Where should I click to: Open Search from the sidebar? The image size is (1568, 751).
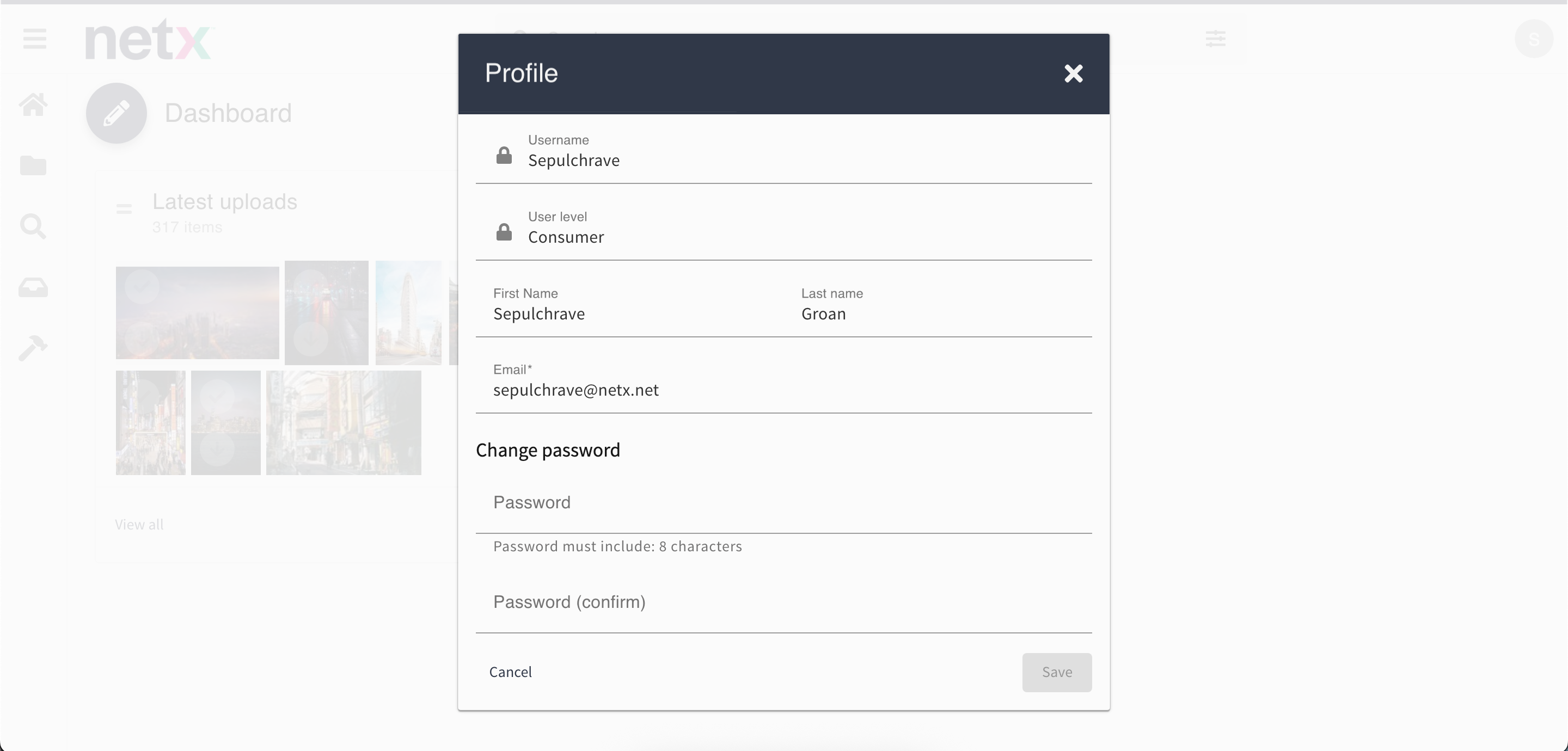point(33,226)
